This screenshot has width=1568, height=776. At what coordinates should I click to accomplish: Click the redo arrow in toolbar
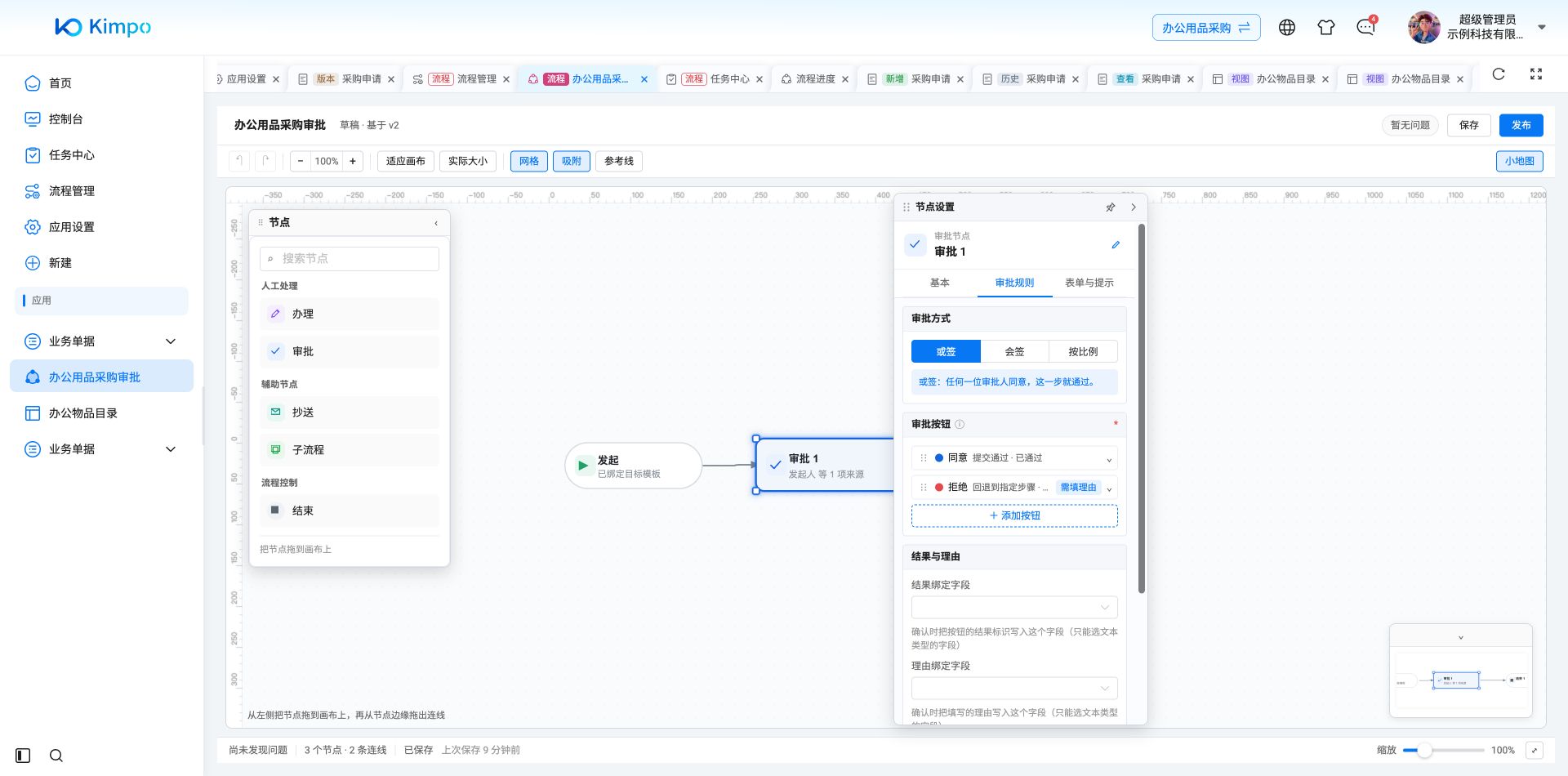point(265,161)
